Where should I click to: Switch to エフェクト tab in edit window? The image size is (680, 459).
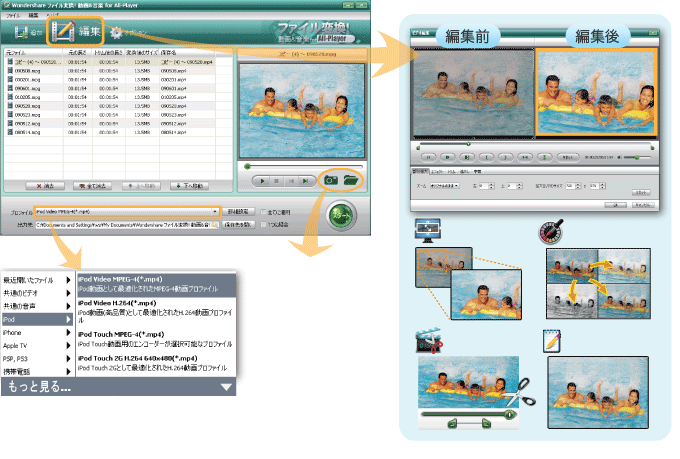tap(437, 172)
